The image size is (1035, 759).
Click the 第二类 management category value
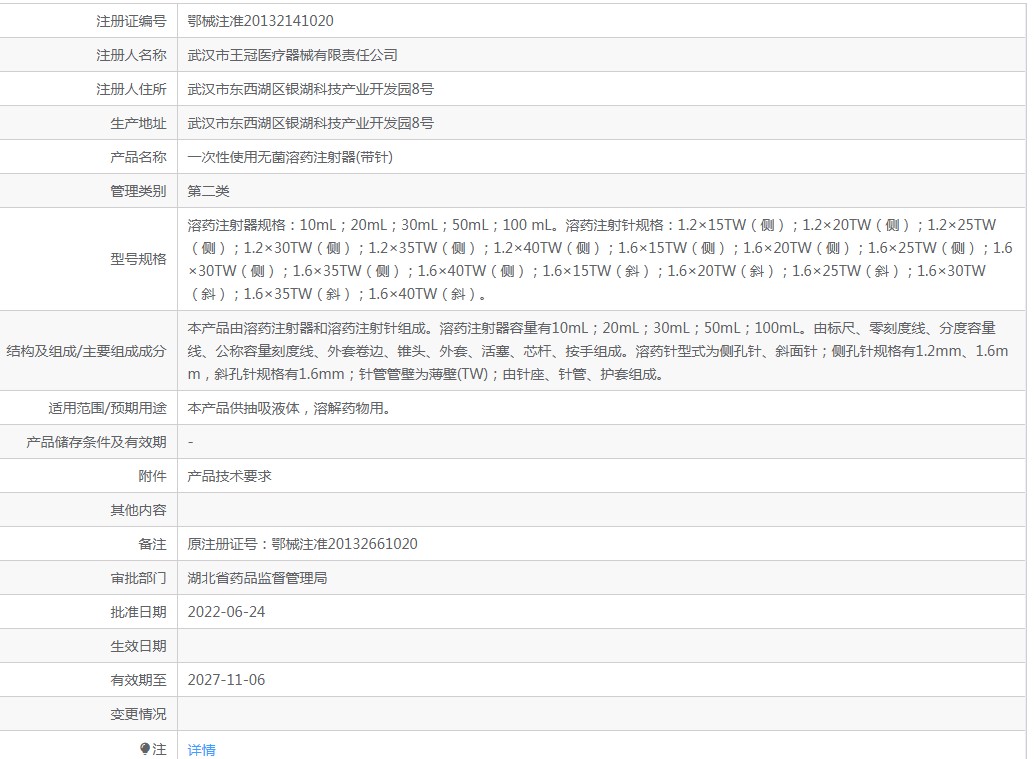click(209, 191)
